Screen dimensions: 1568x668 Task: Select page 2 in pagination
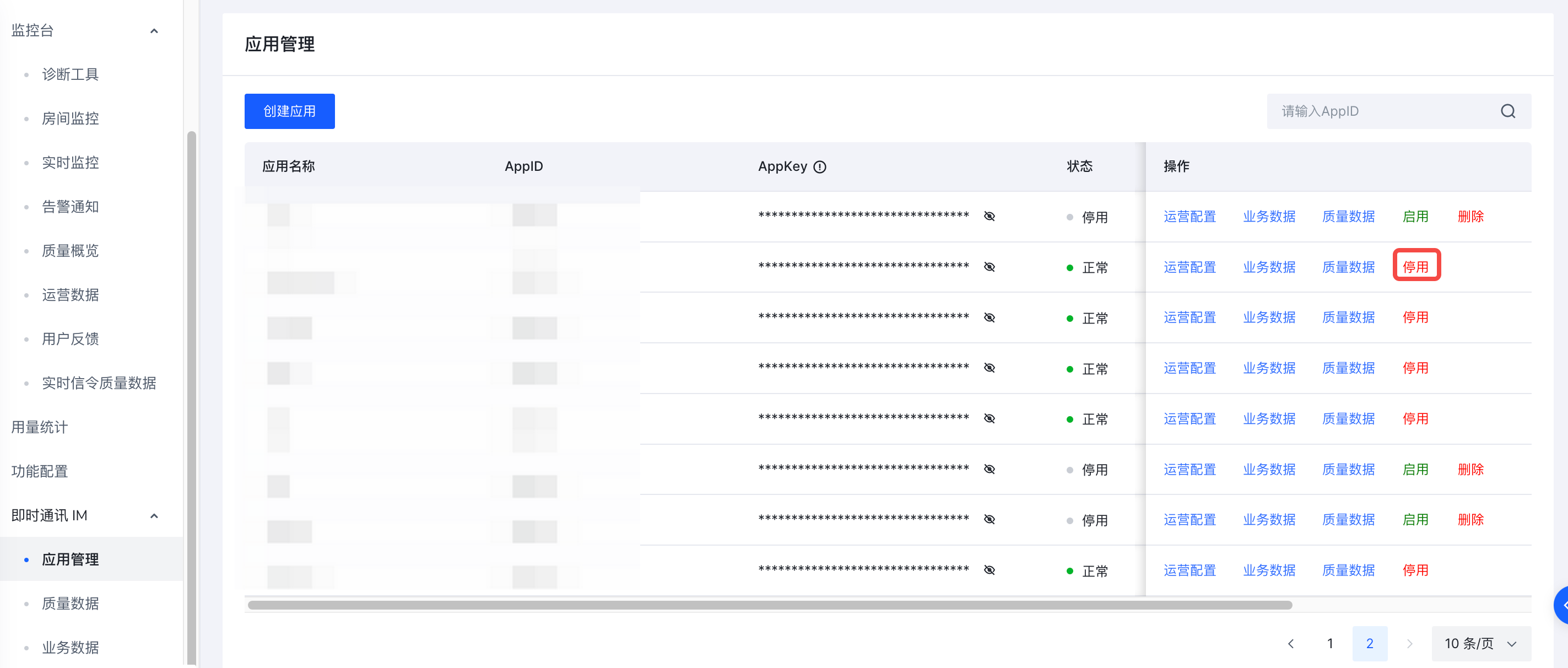pyautogui.click(x=1370, y=643)
